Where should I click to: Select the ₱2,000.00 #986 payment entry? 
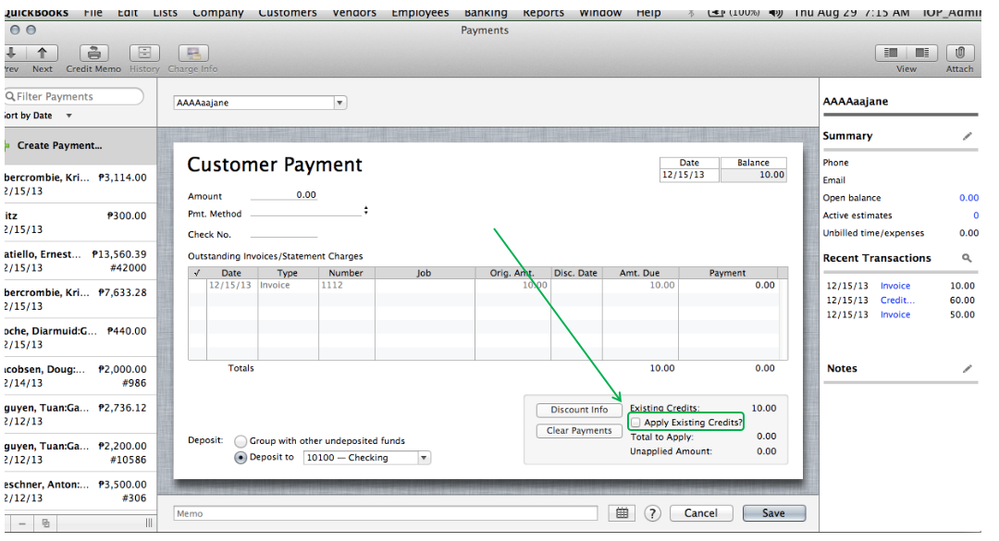(78, 376)
